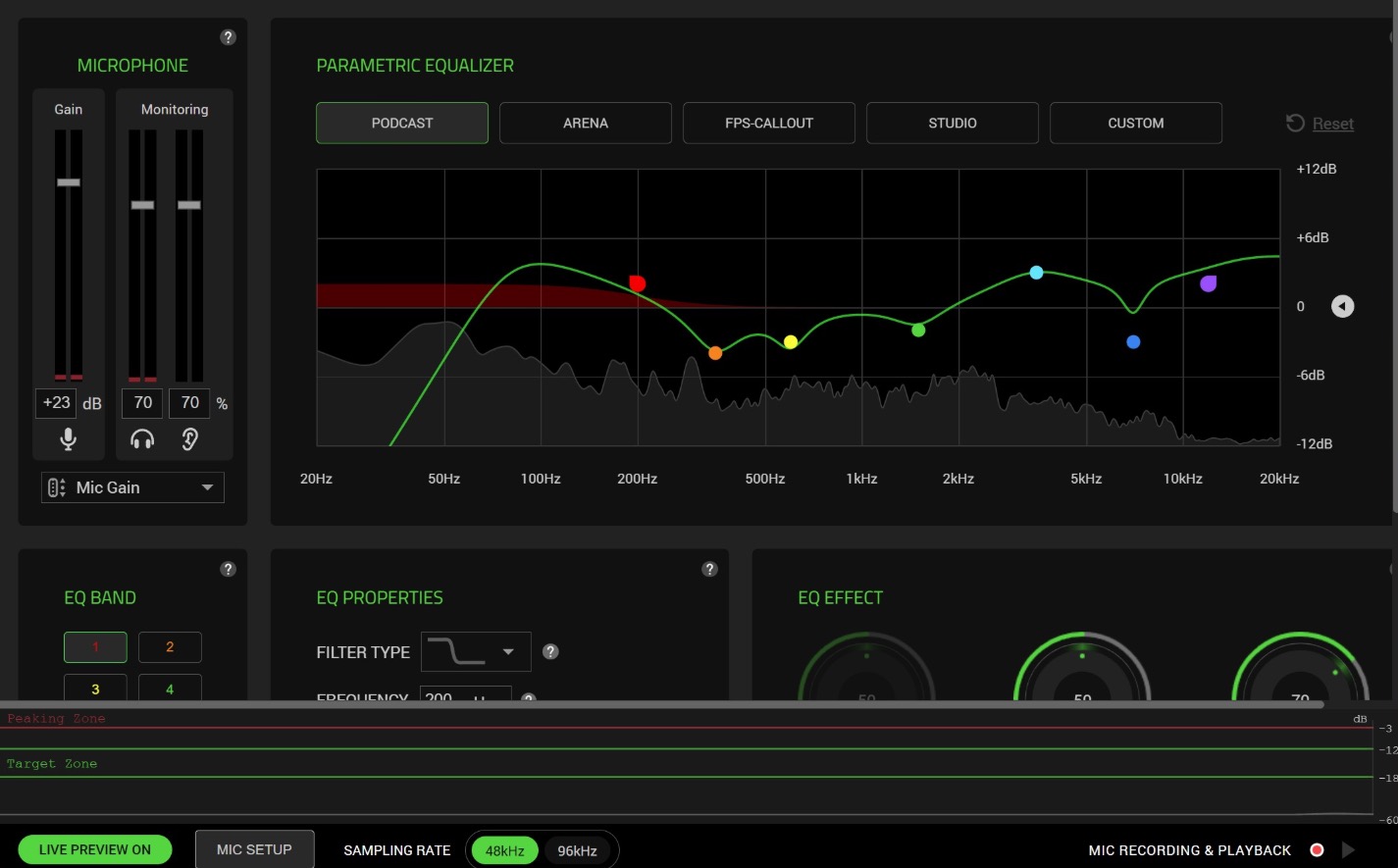Start mic recording with the red button
This screenshot has width=1398, height=868.
(x=1318, y=850)
